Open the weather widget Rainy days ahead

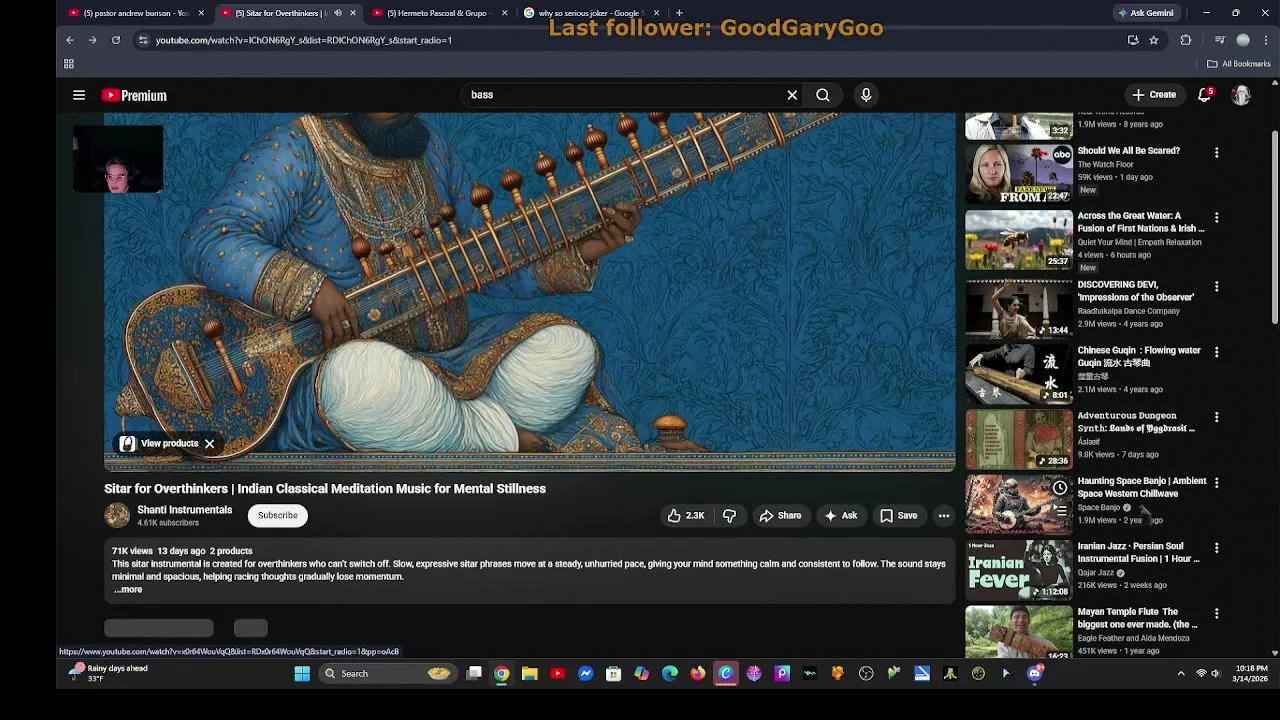click(x=106, y=674)
